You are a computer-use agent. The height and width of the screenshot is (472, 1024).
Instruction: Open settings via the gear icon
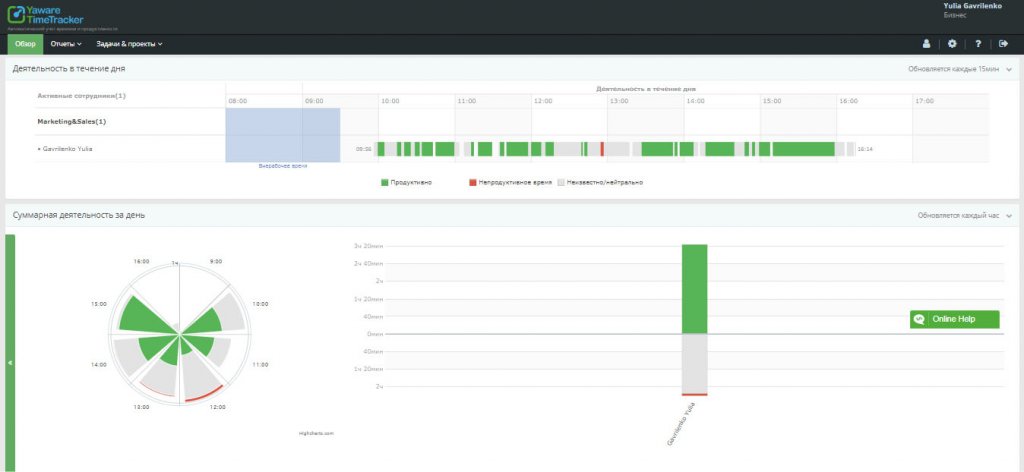click(952, 44)
